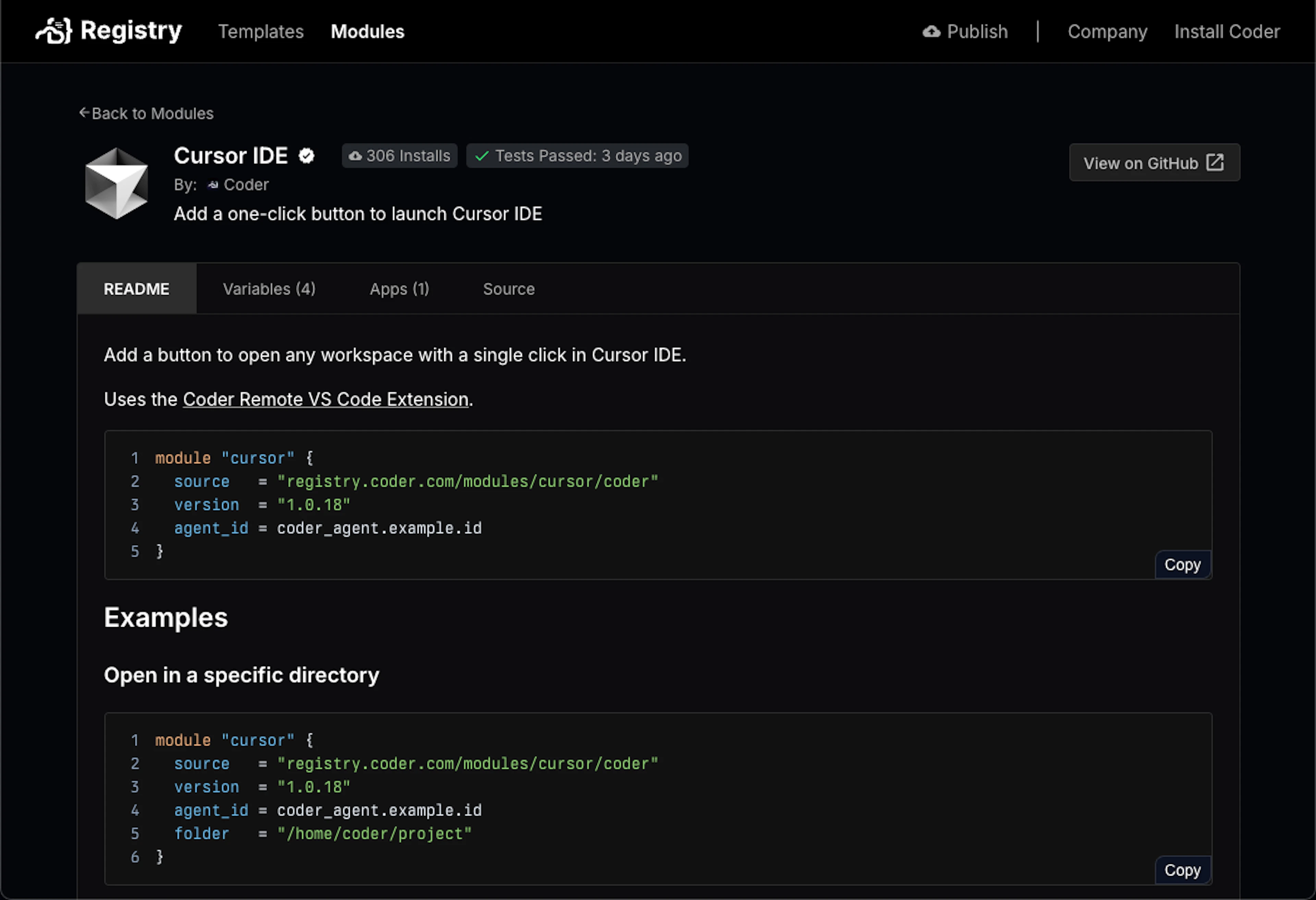Click the version "1.0.18" in first code block
The width and height of the screenshot is (1316, 900).
(314, 505)
